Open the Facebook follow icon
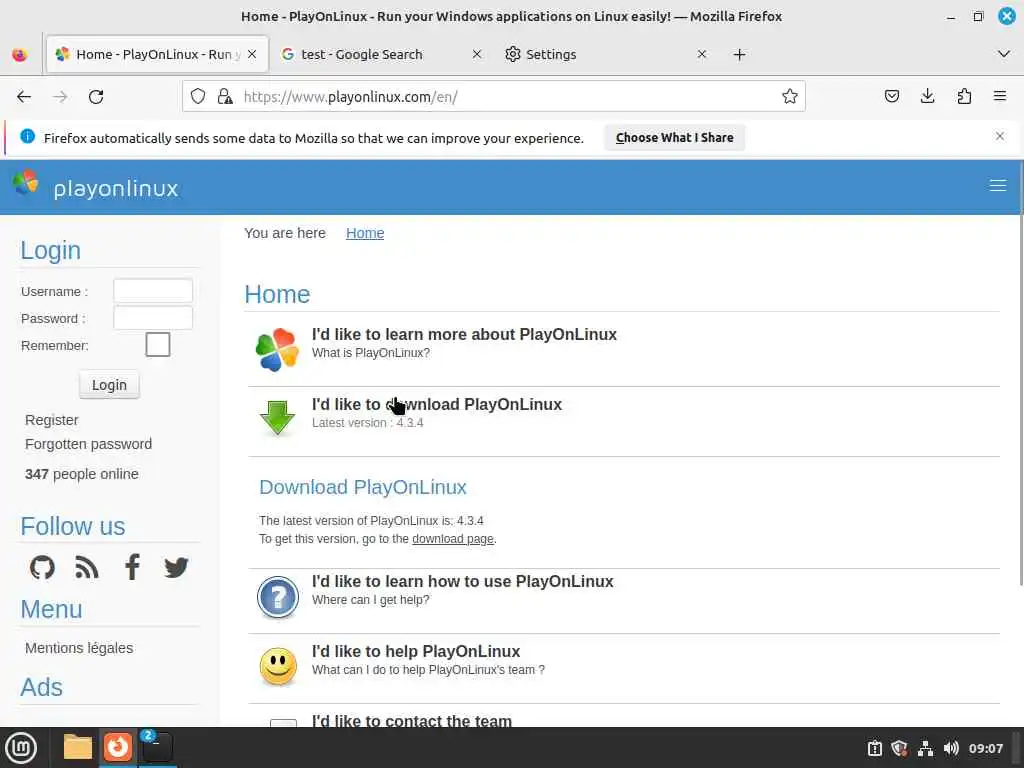 (x=132, y=567)
